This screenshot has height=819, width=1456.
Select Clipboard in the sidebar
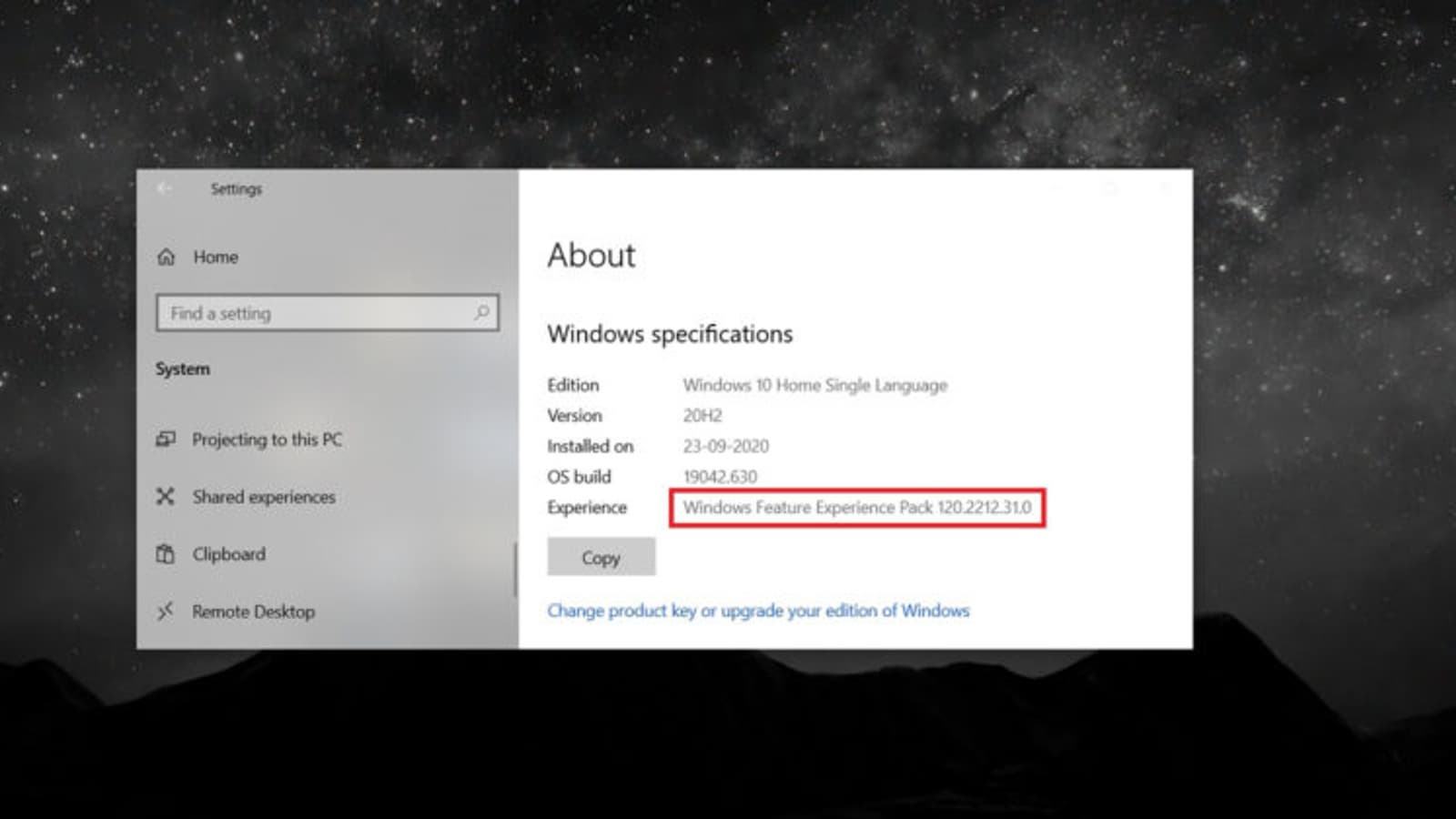228,554
